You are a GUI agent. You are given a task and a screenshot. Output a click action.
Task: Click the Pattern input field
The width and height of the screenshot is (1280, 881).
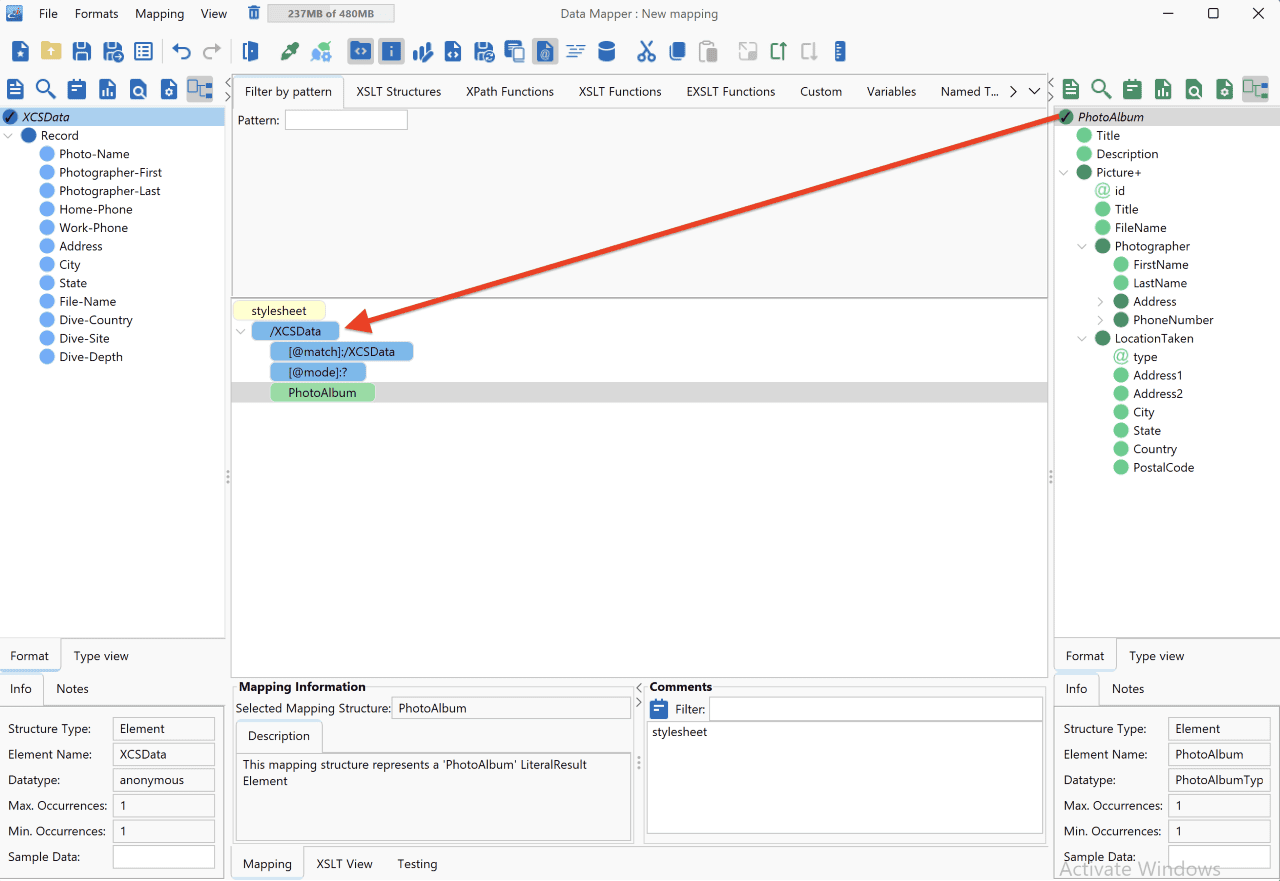pyautogui.click(x=346, y=120)
